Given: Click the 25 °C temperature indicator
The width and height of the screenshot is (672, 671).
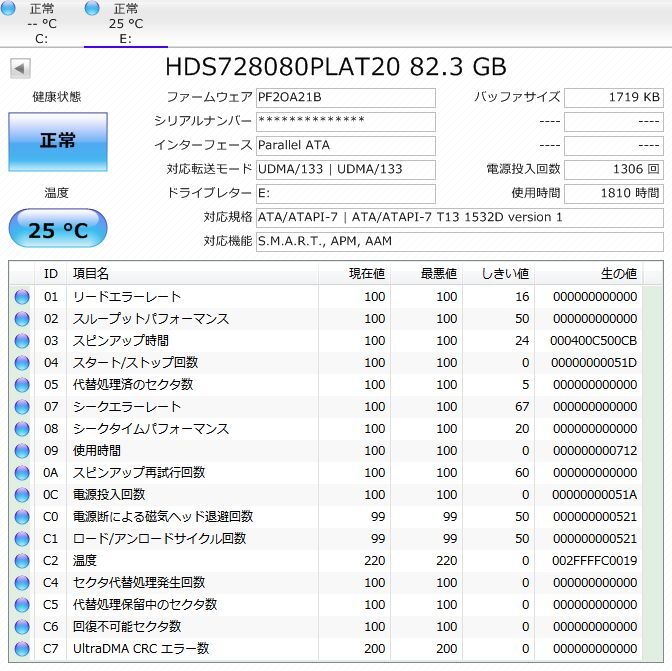Looking at the screenshot, I should [57, 230].
